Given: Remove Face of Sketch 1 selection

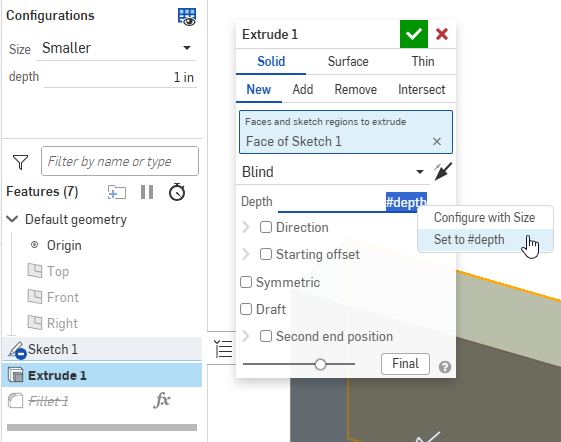Looking at the screenshot, I should (436, 141).
